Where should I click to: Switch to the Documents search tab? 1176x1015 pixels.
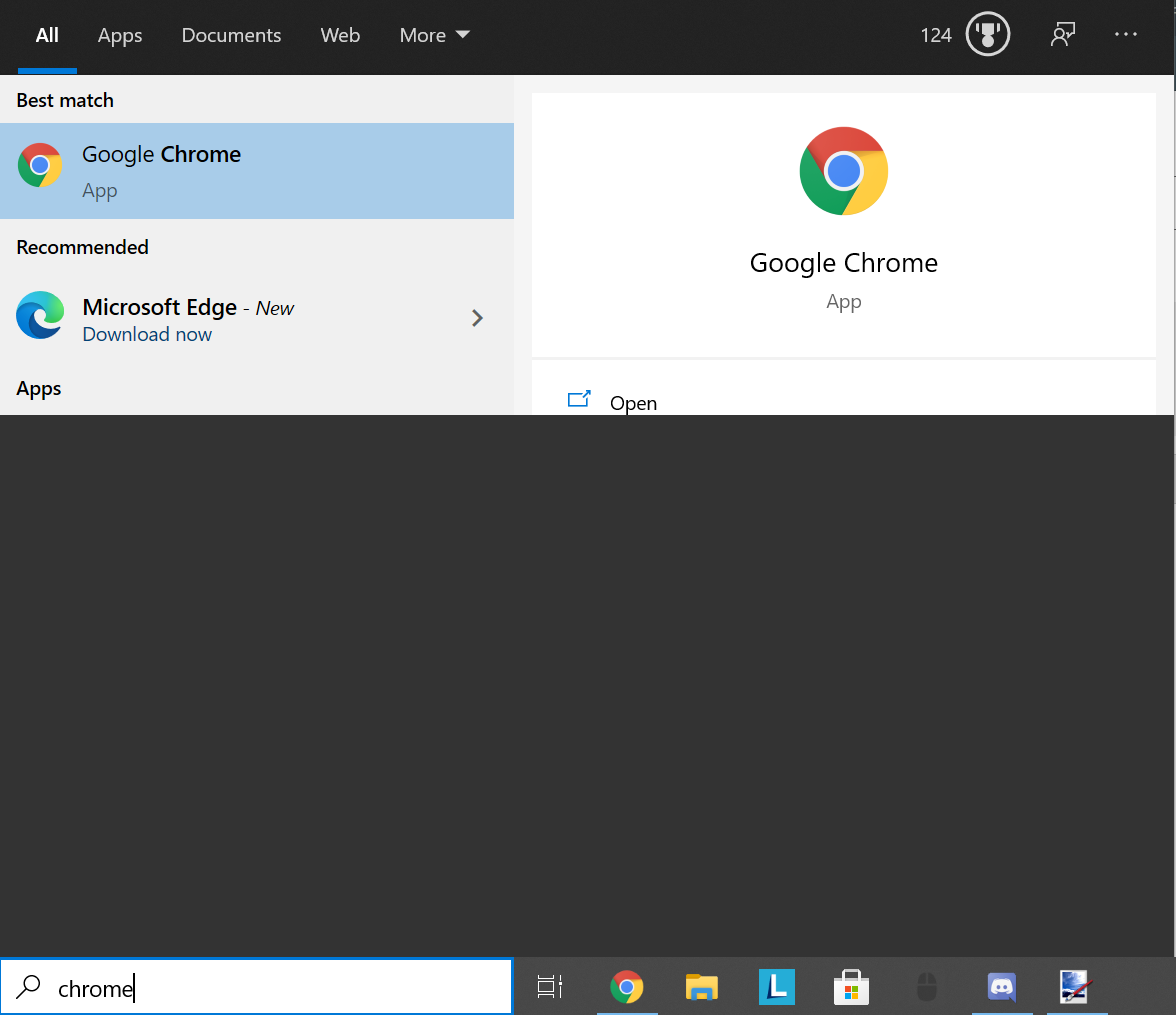point(231,35)
